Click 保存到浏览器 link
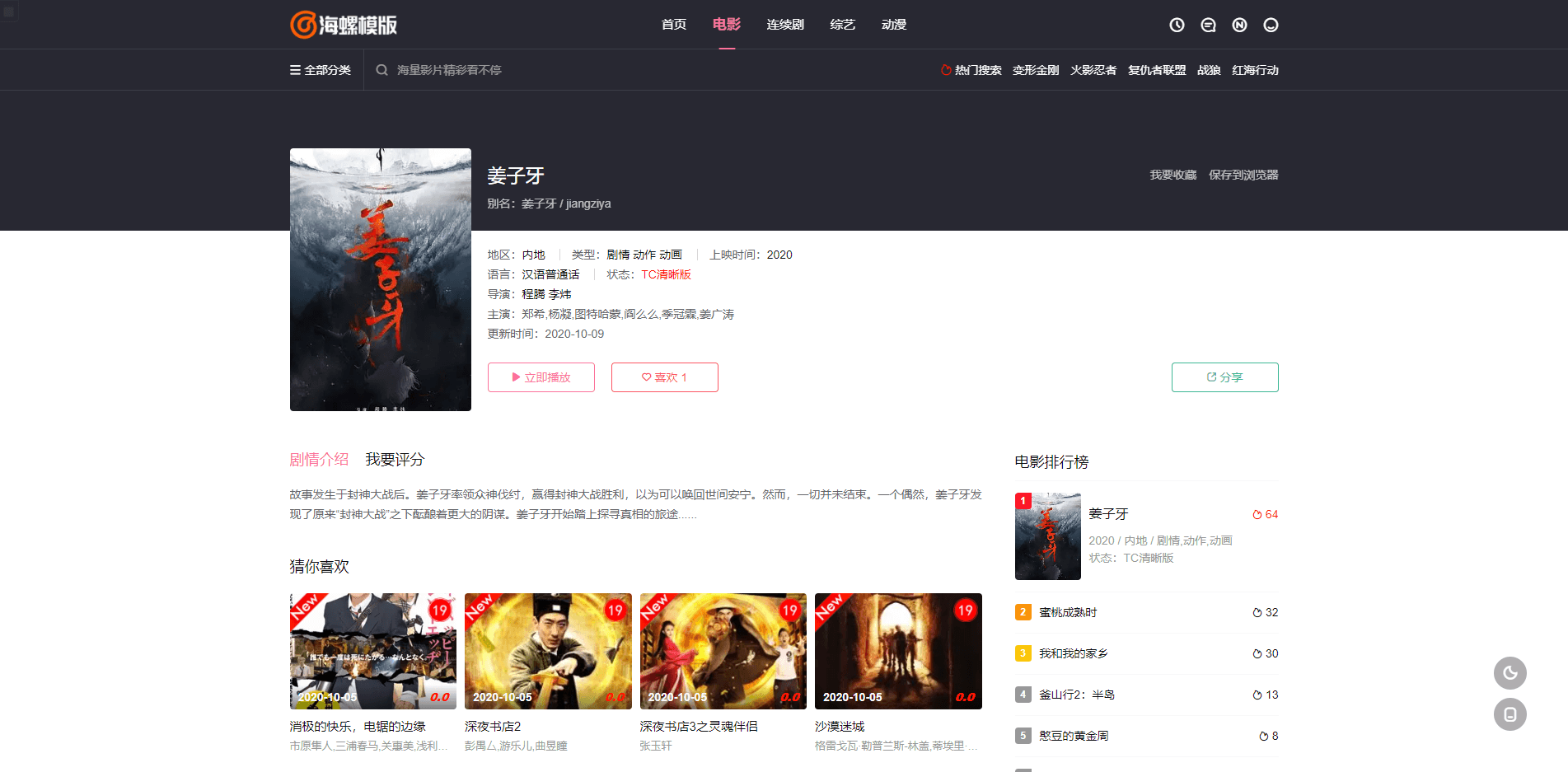 pyautogui.click(x=1243, y=175)
